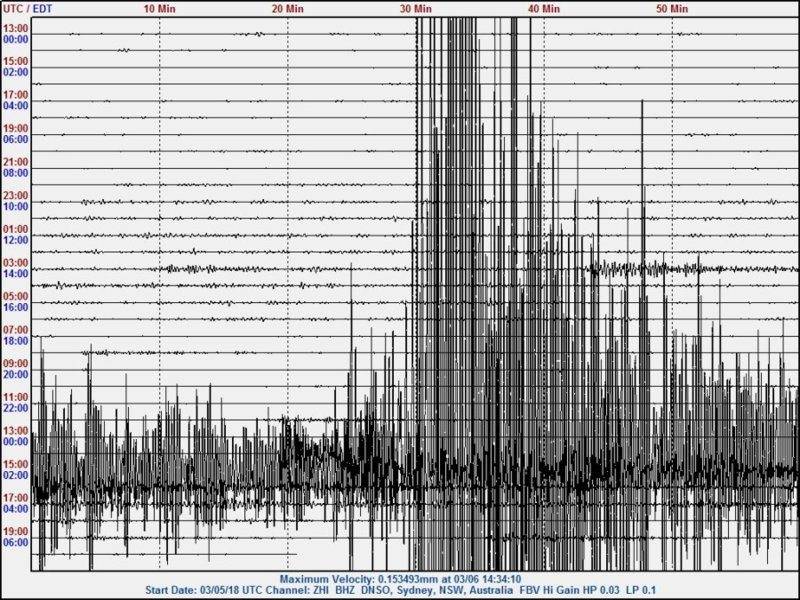Click the 10:00 EDT row label
This screenshot has height=600, width=800.
click(x=16, y=207)
